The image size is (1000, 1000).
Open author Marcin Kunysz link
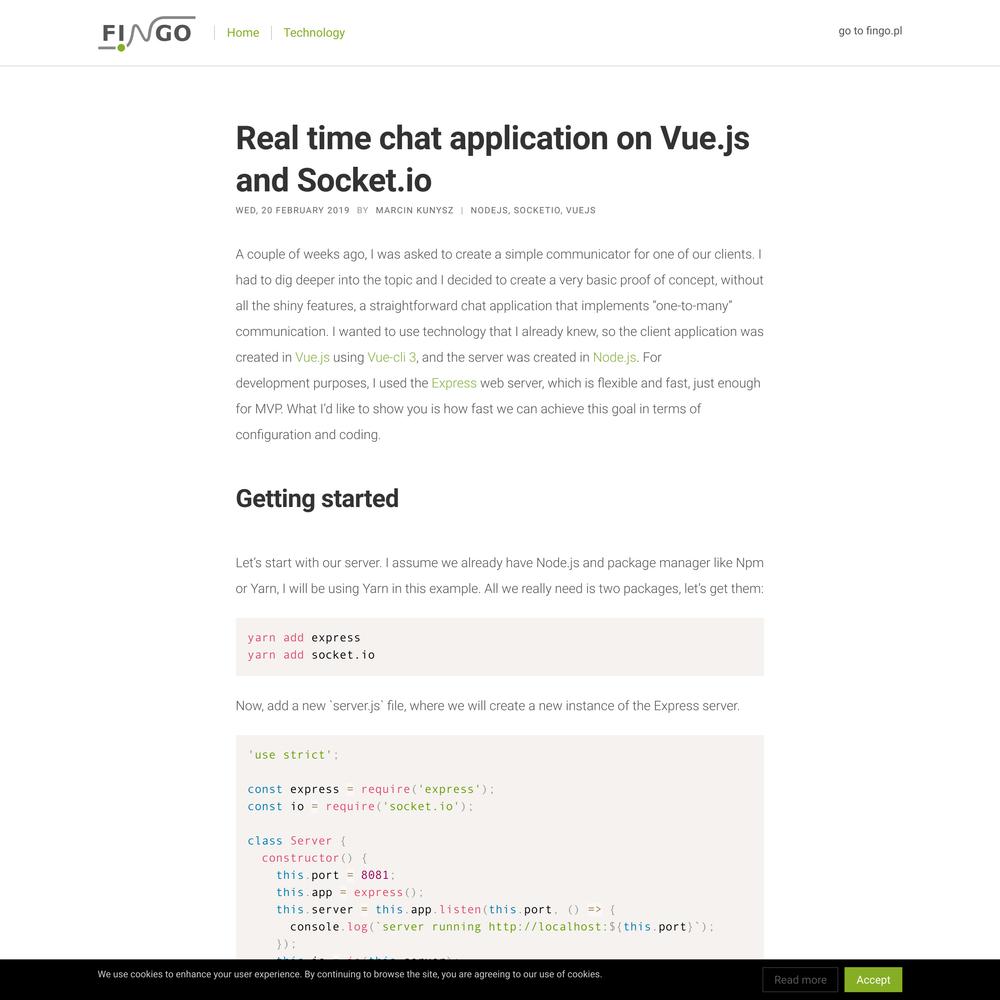point(415,210)
